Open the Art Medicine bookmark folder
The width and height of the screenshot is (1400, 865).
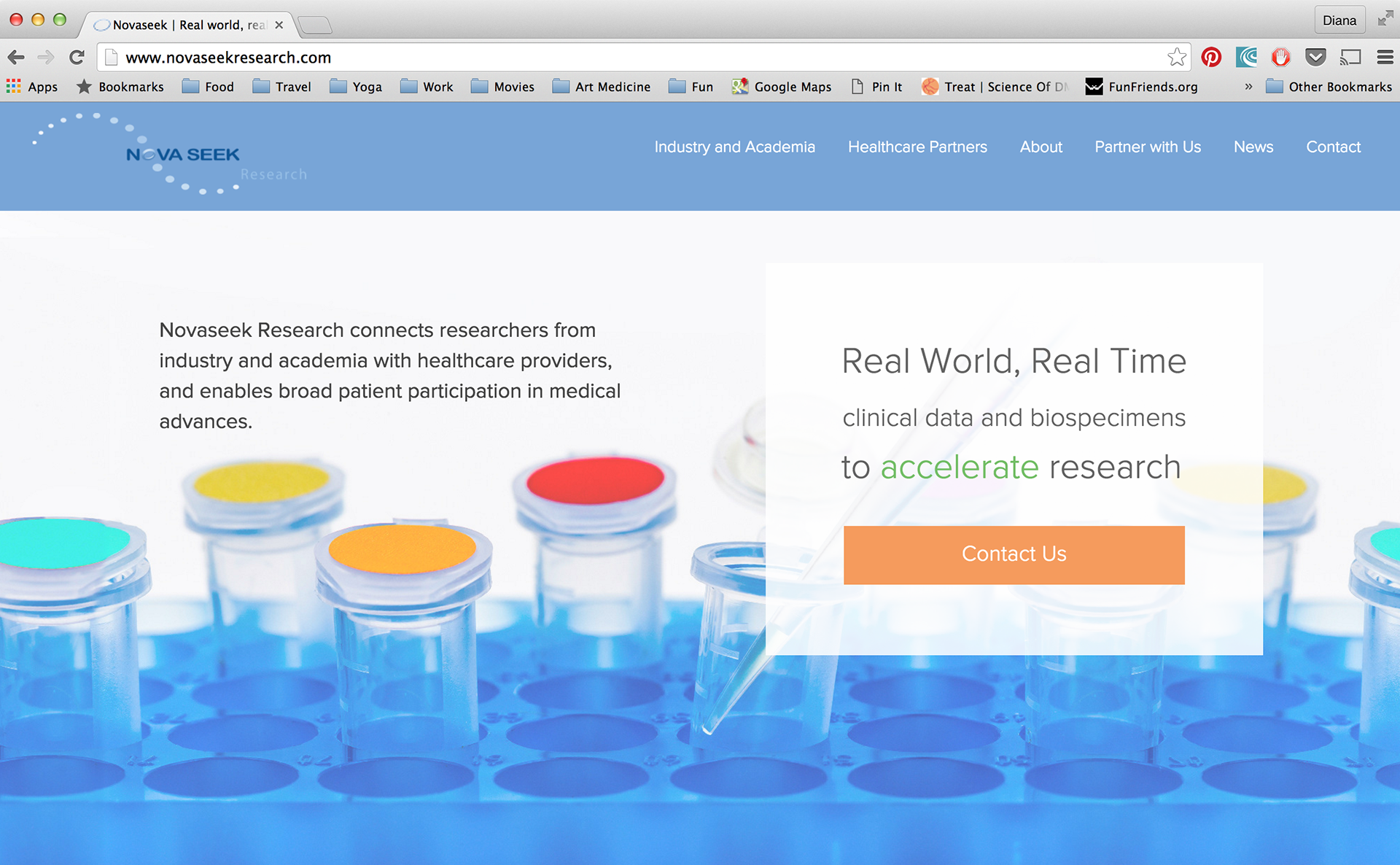pyautogui.click(x=602, y=87)
